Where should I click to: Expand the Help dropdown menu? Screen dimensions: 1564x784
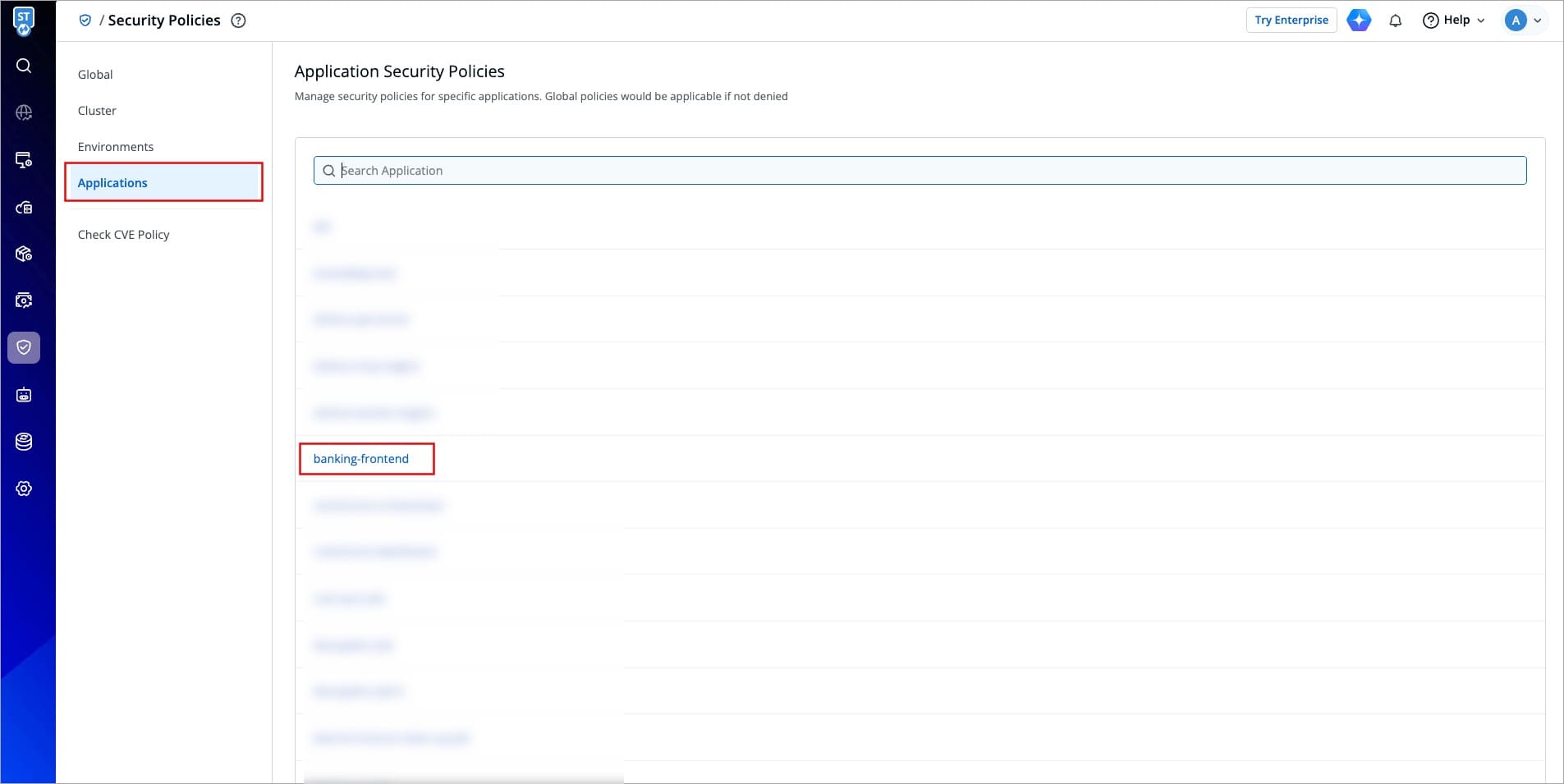coord(1454,21)
